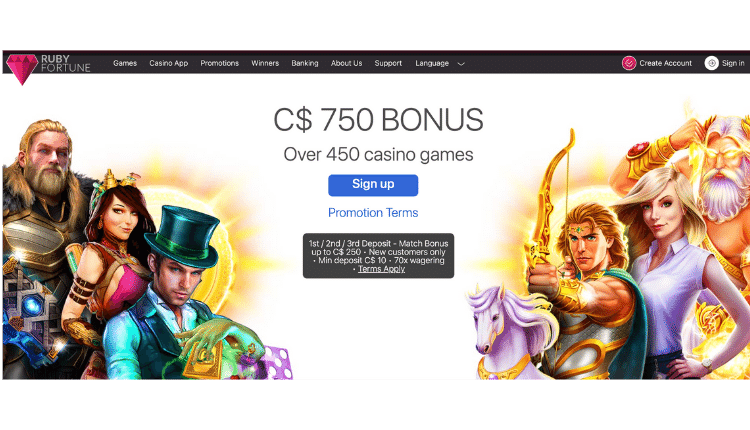Click the pink Create Account checkmark icon

pos(629,63)
